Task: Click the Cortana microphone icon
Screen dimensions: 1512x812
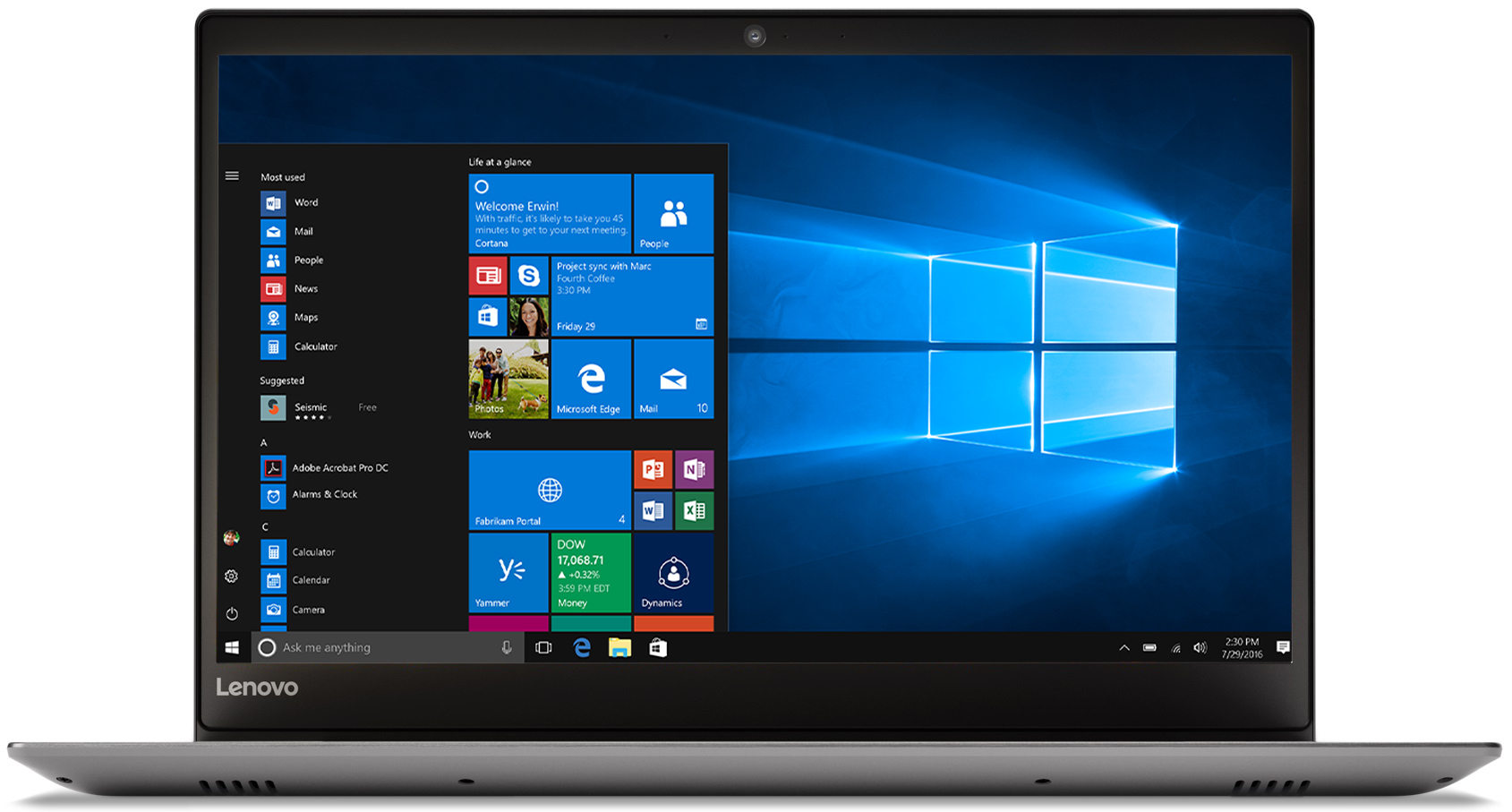Action: [507, 647]
